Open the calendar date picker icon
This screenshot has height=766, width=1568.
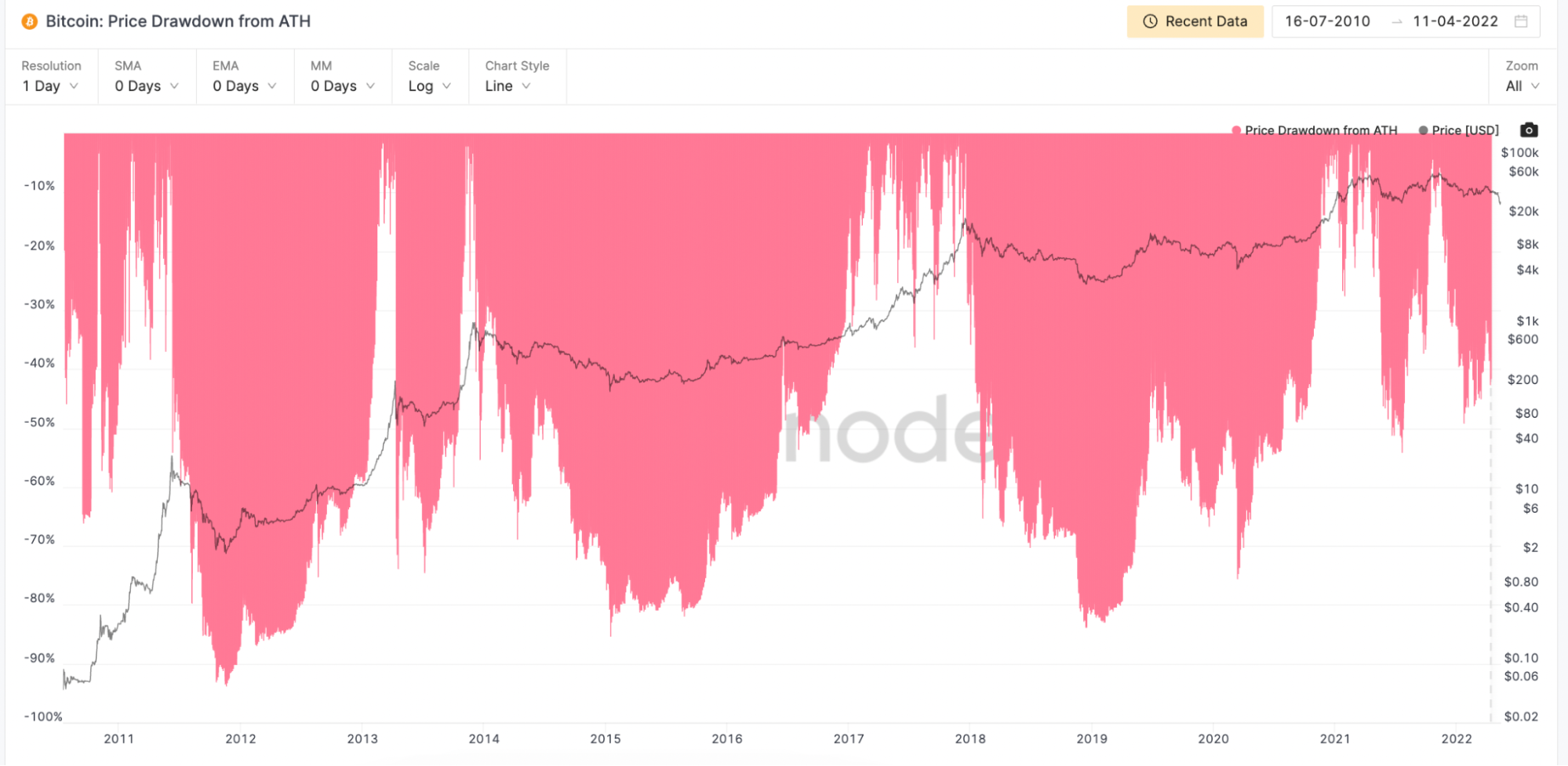(x=1521, y=22)
